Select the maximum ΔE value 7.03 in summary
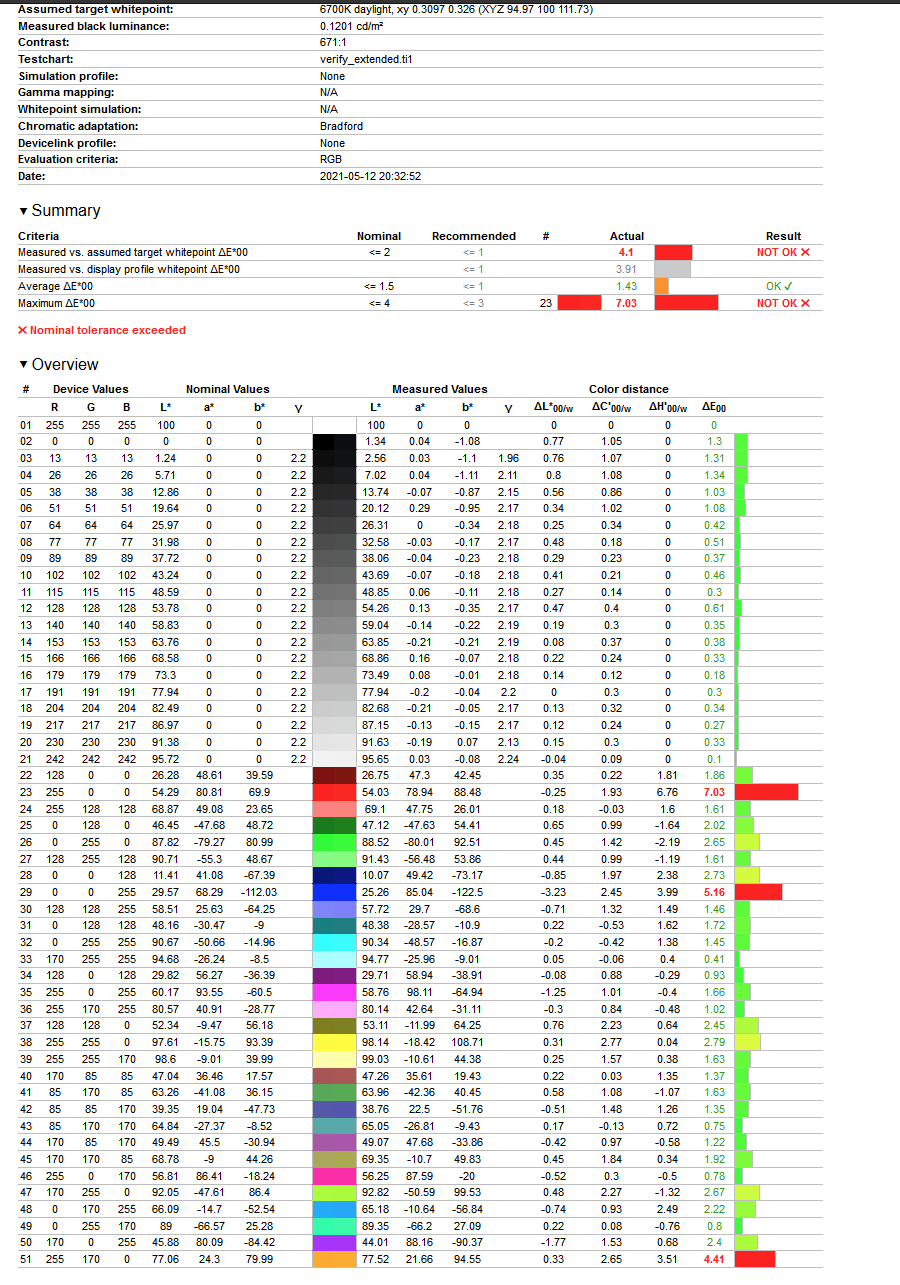900x1285 pixels. pos(627,303)
